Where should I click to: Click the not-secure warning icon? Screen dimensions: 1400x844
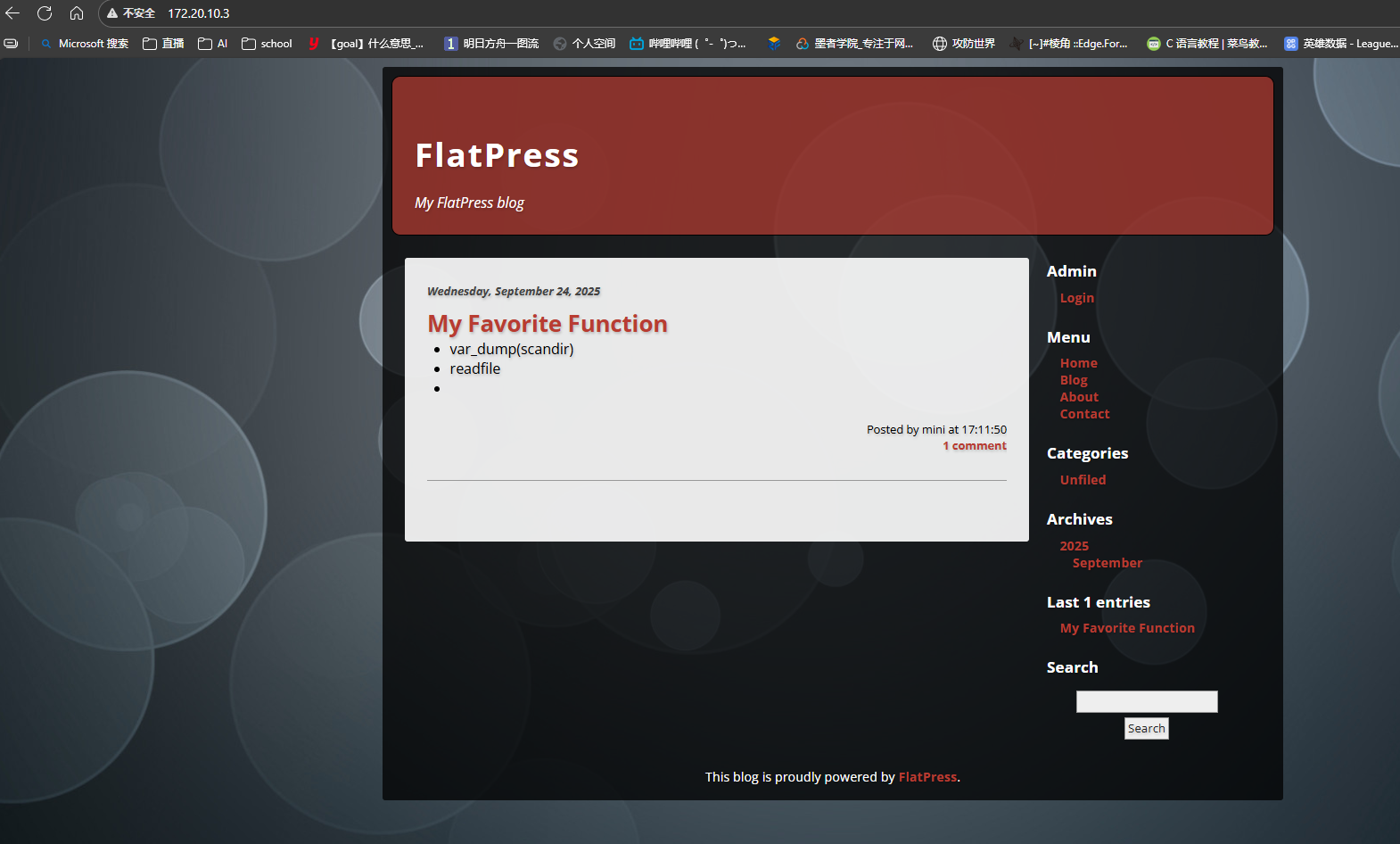tap(112, 13)
